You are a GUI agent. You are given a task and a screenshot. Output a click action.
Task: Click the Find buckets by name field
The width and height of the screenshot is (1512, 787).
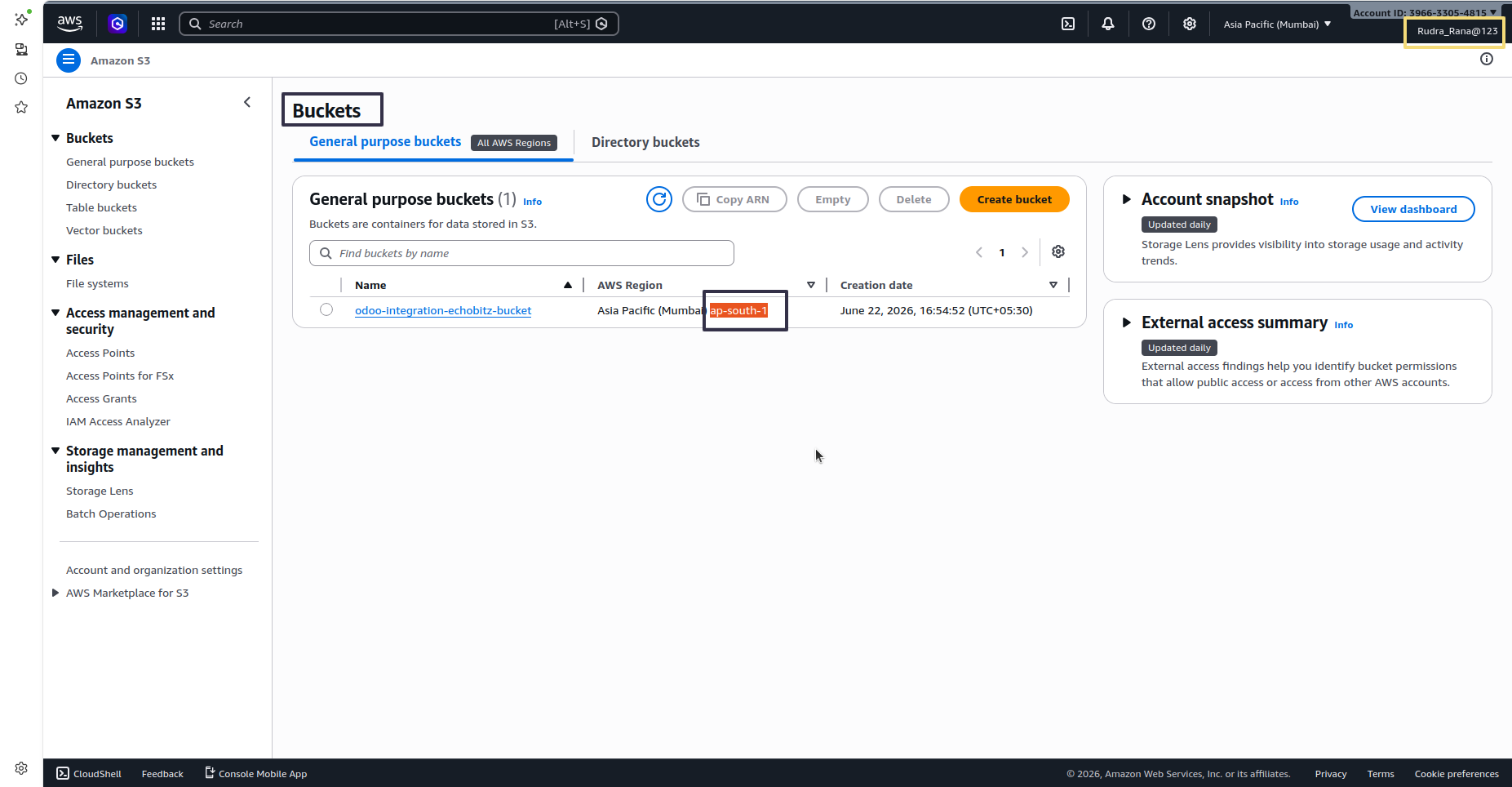(x=521, y=253)
